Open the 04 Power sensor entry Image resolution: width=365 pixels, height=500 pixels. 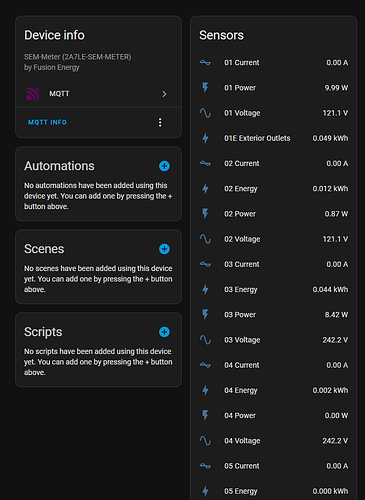point(274,415)
